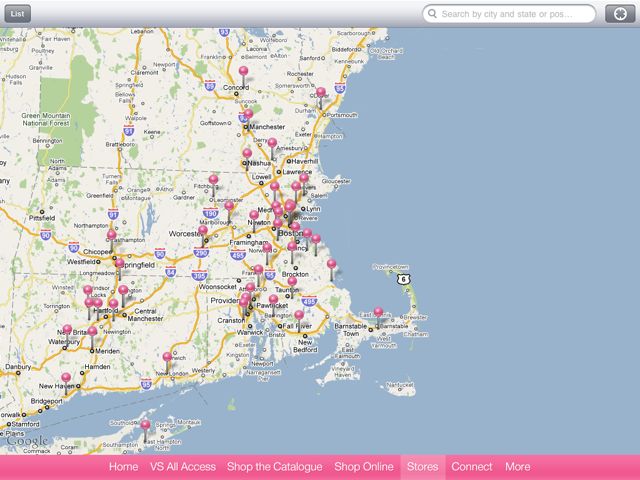Tap the store pin near Fall River
The width and height of the screenshot is (640, 480).
click(299, 315)
